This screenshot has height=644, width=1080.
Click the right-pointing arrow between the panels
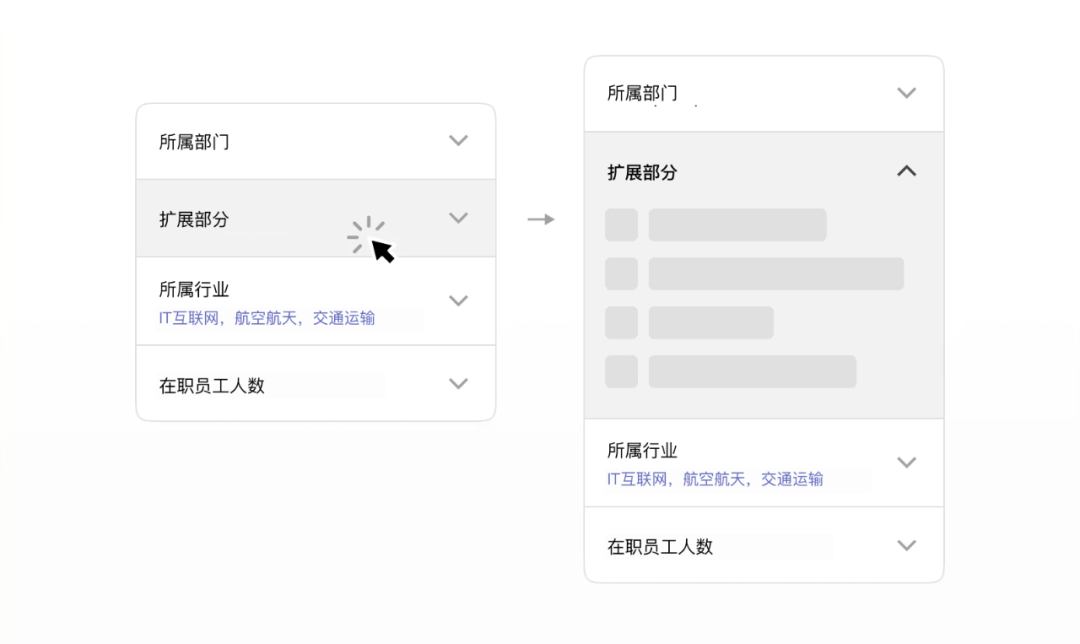coord(541,219)
